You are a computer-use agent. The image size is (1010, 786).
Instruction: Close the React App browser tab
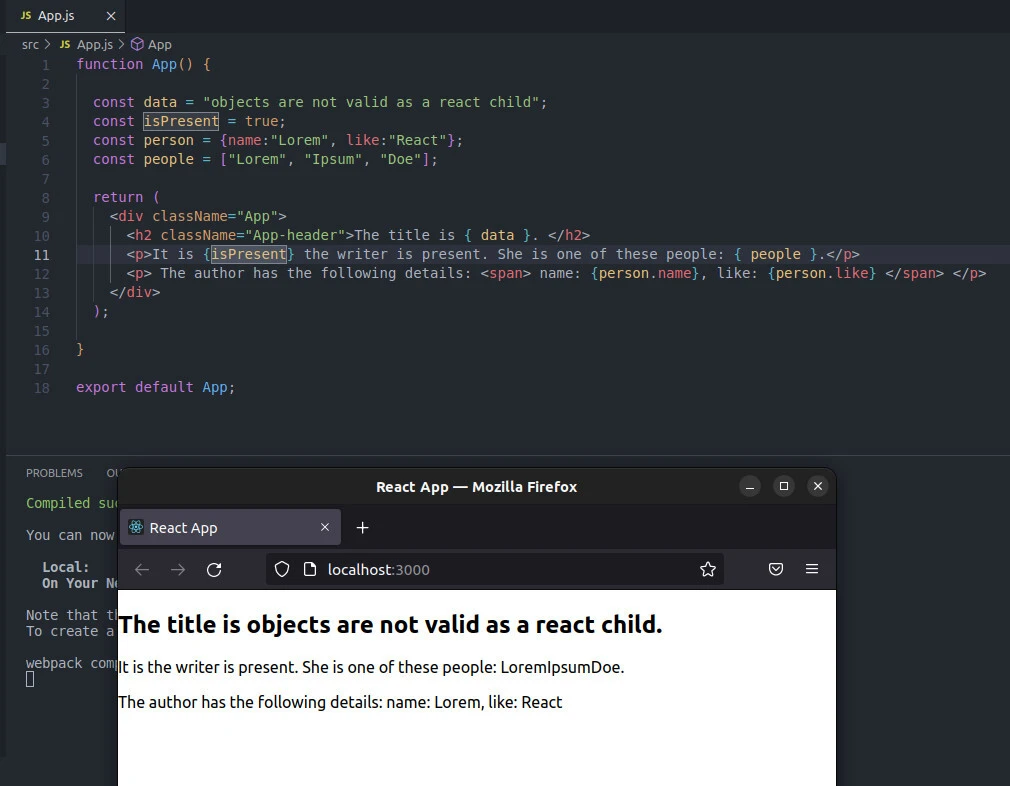325,528
